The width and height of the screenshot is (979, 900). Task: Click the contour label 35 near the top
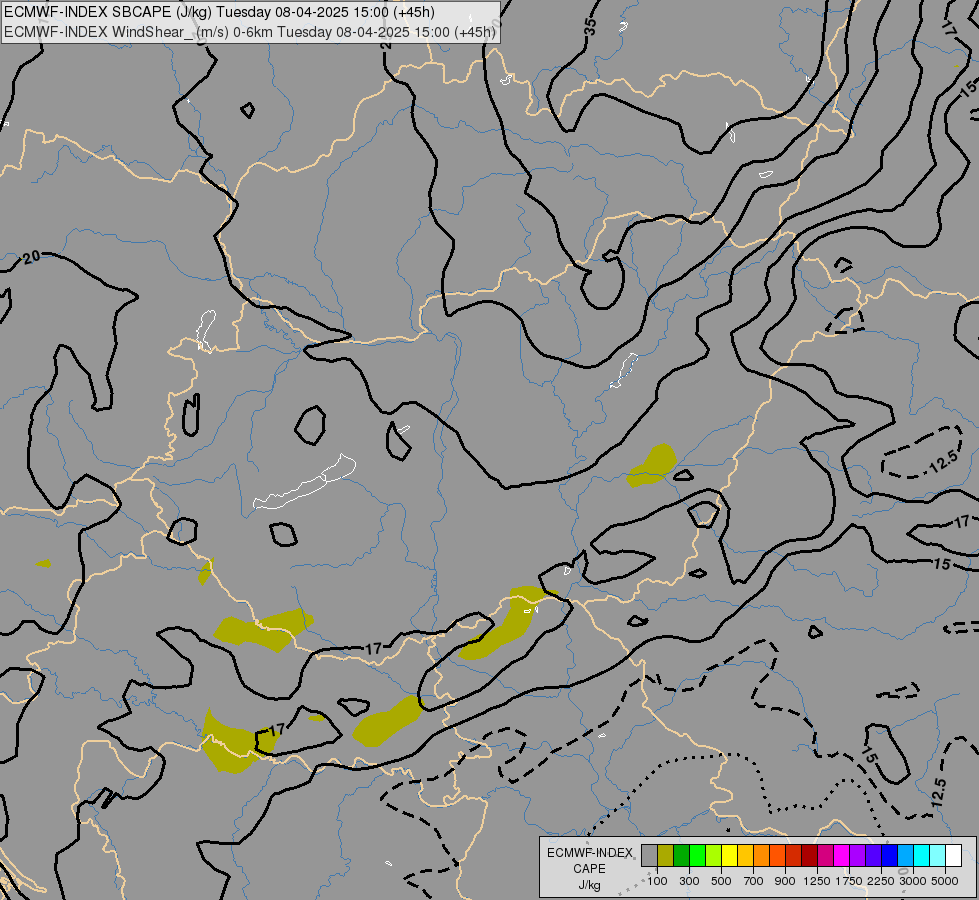(x=590, y=26)
